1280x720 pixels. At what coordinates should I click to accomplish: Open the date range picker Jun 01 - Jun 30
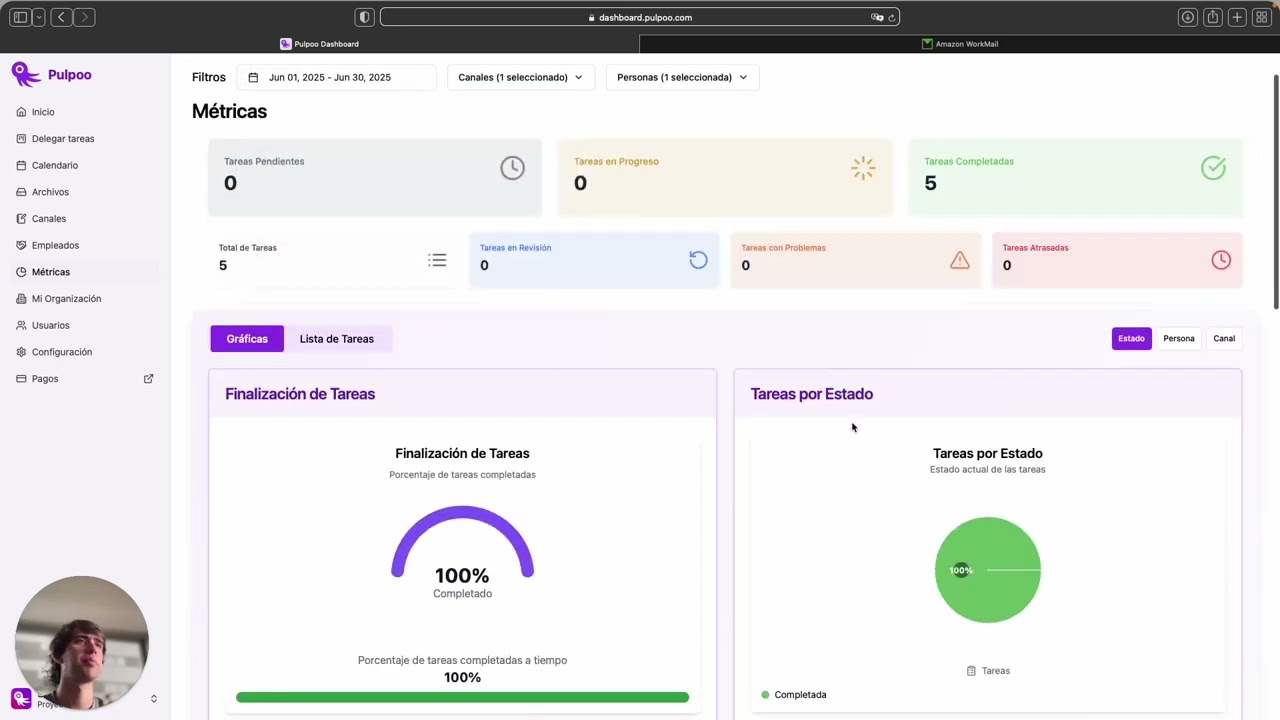pyautogui.click(x=336, y=77)
